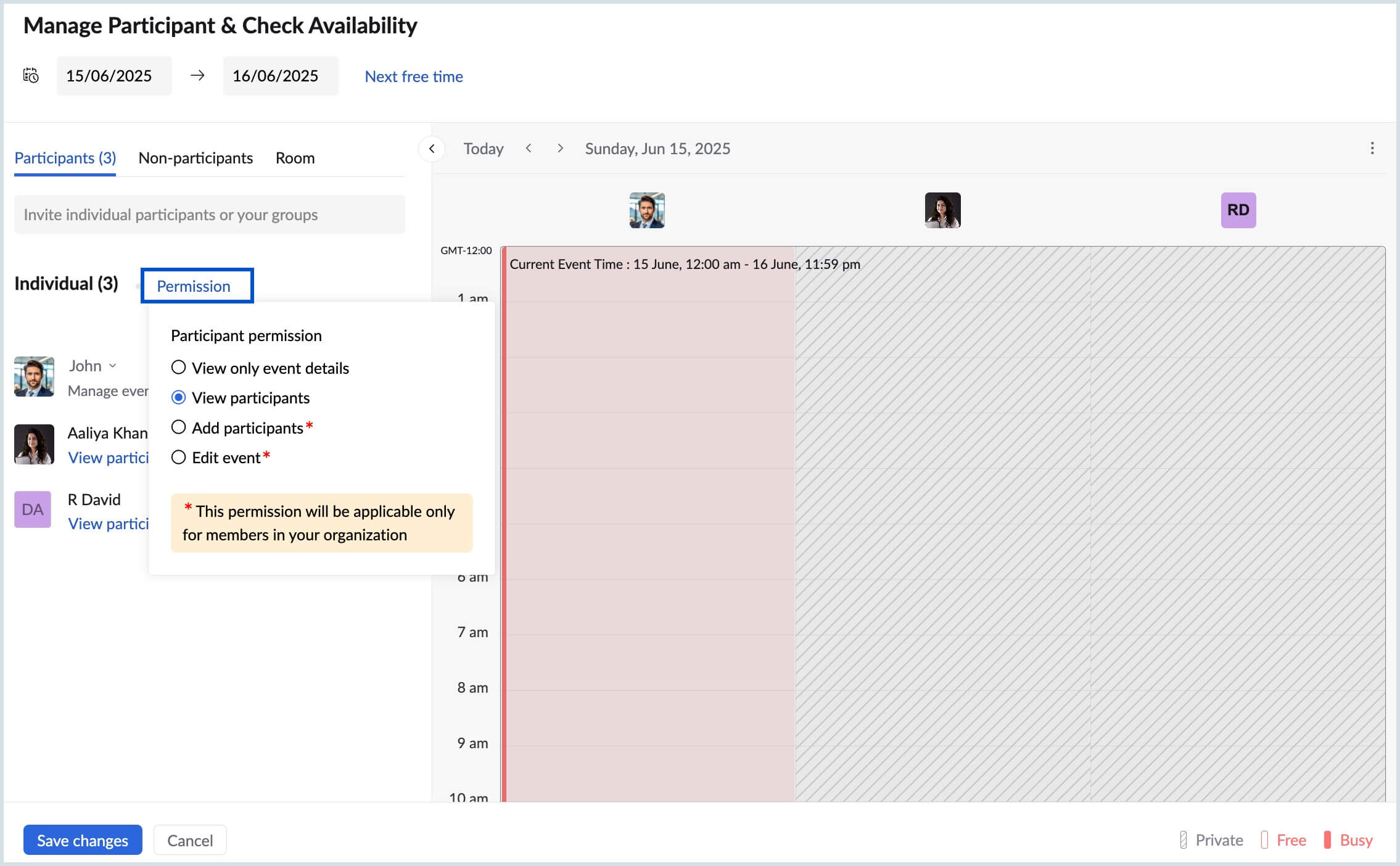The width and height of the screenshot is (1400, 866).
Task: Collapse the participants panel with chevron button
Action: [x=432, y=149]
